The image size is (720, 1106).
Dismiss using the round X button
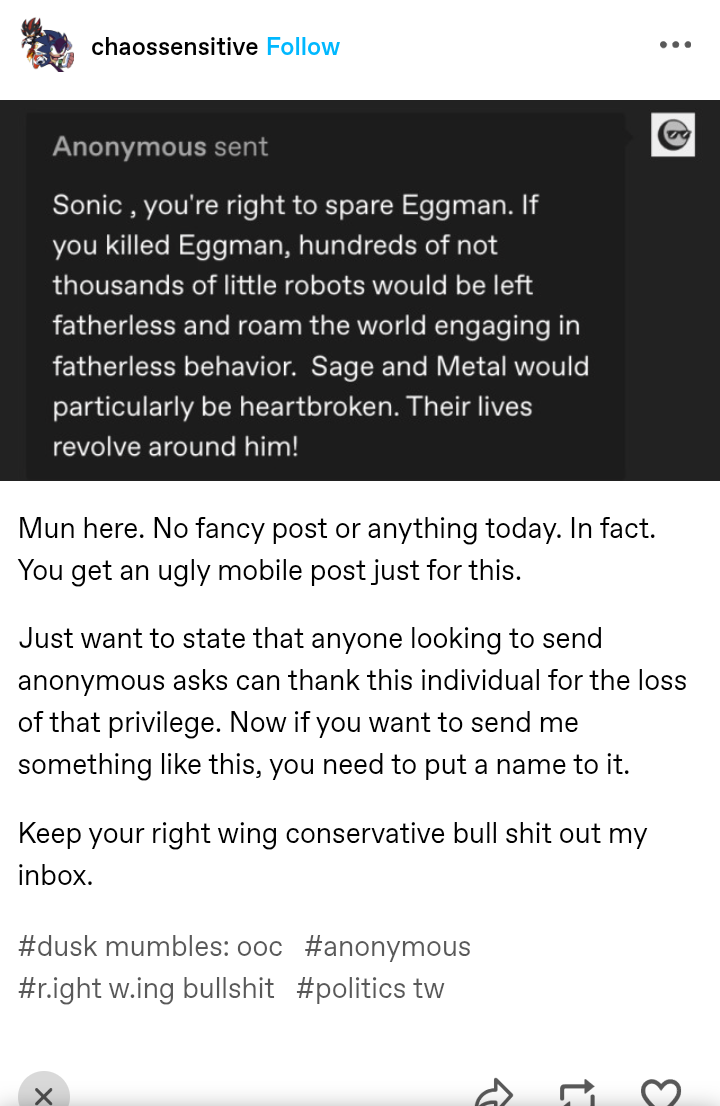pos(44,1090)
